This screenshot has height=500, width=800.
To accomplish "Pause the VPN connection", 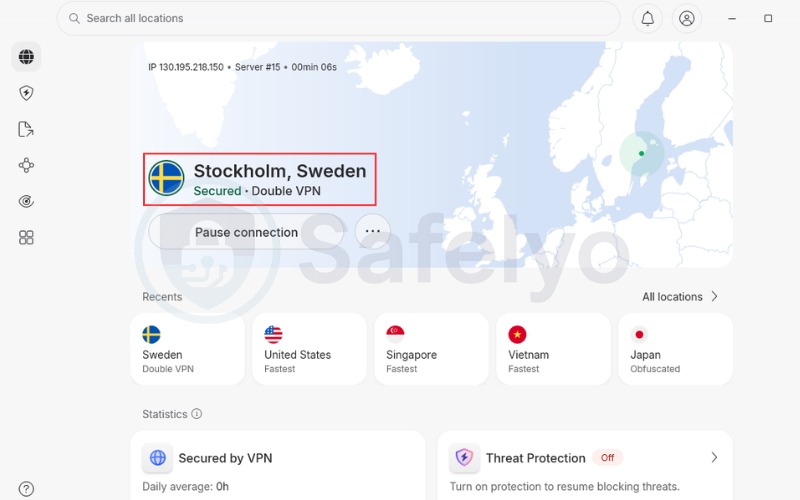I will (246, 232).
